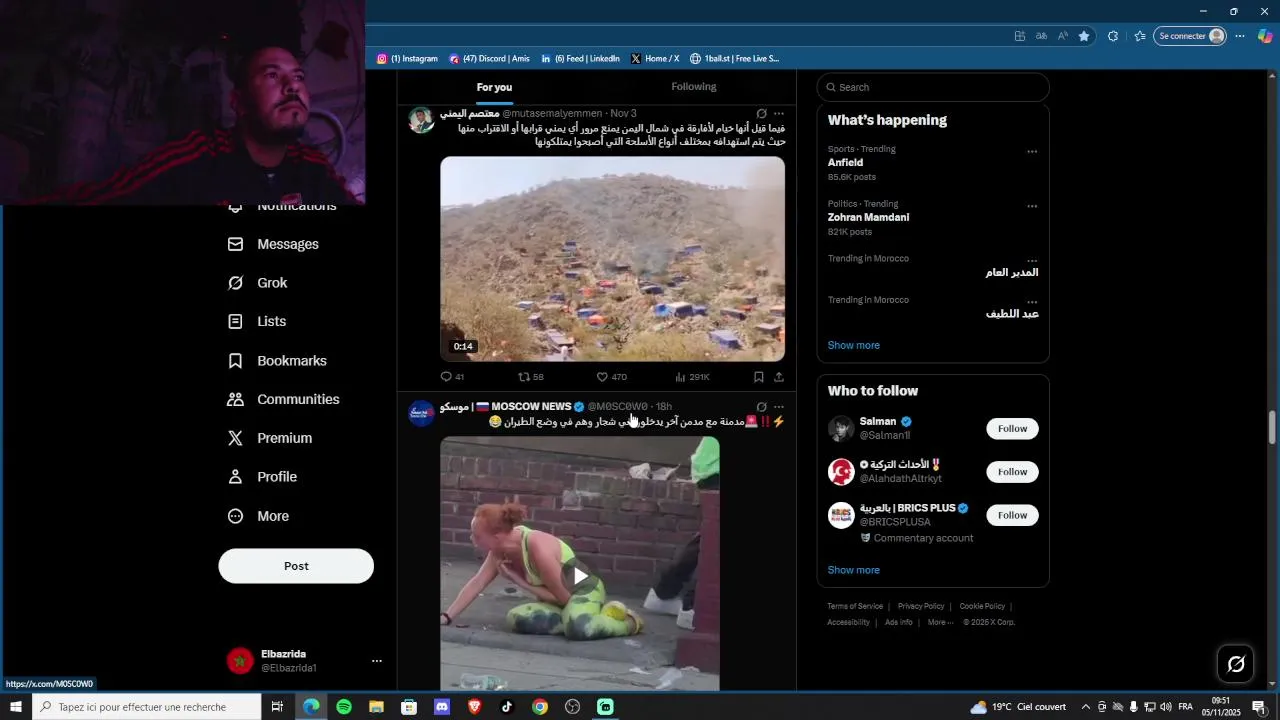Image resolution: width=1280 pixels, height=720 pixels.
Task: Open Messages from the left sidebar
Action: point(273,244)
